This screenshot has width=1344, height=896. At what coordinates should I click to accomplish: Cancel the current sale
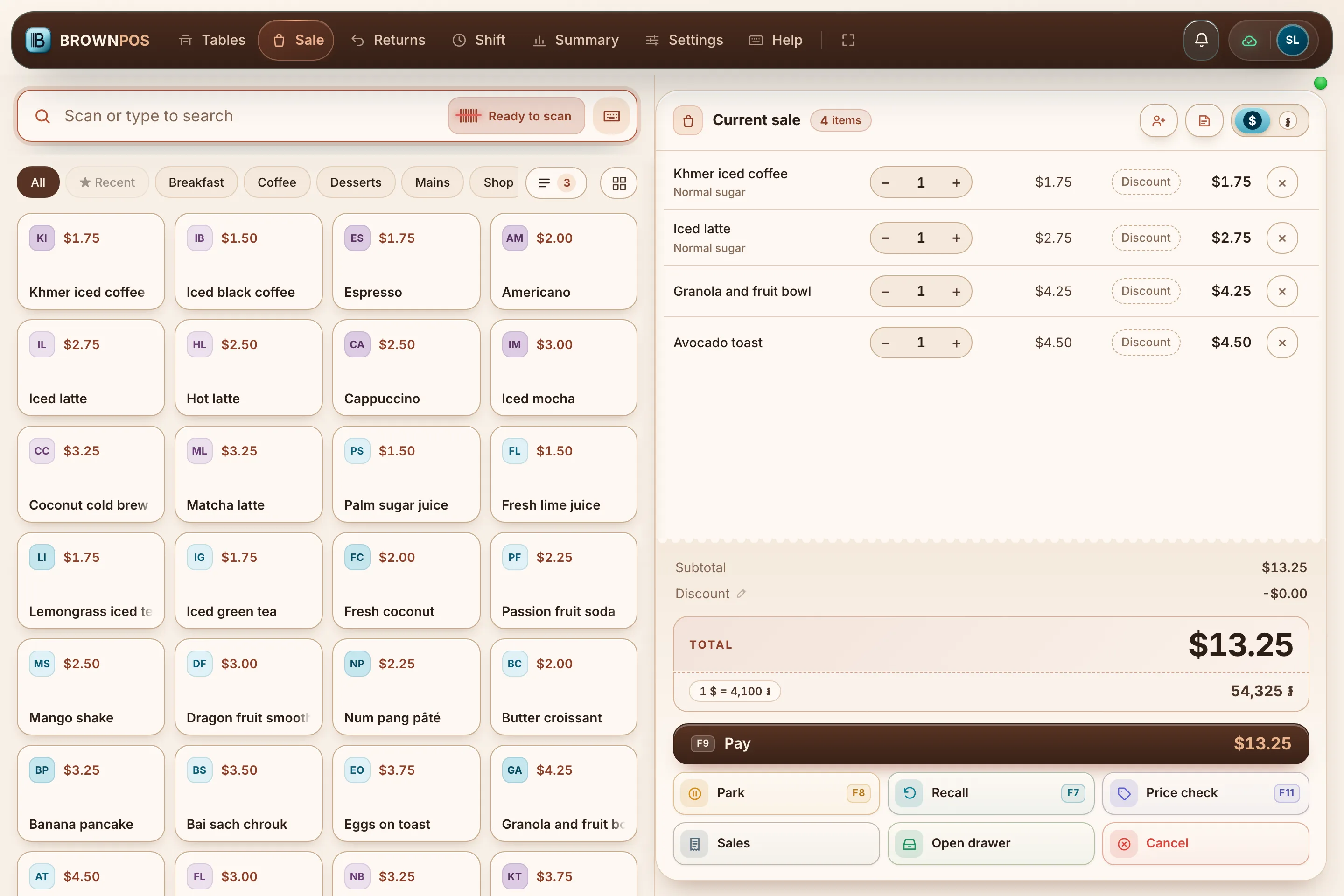(1205, 844)
